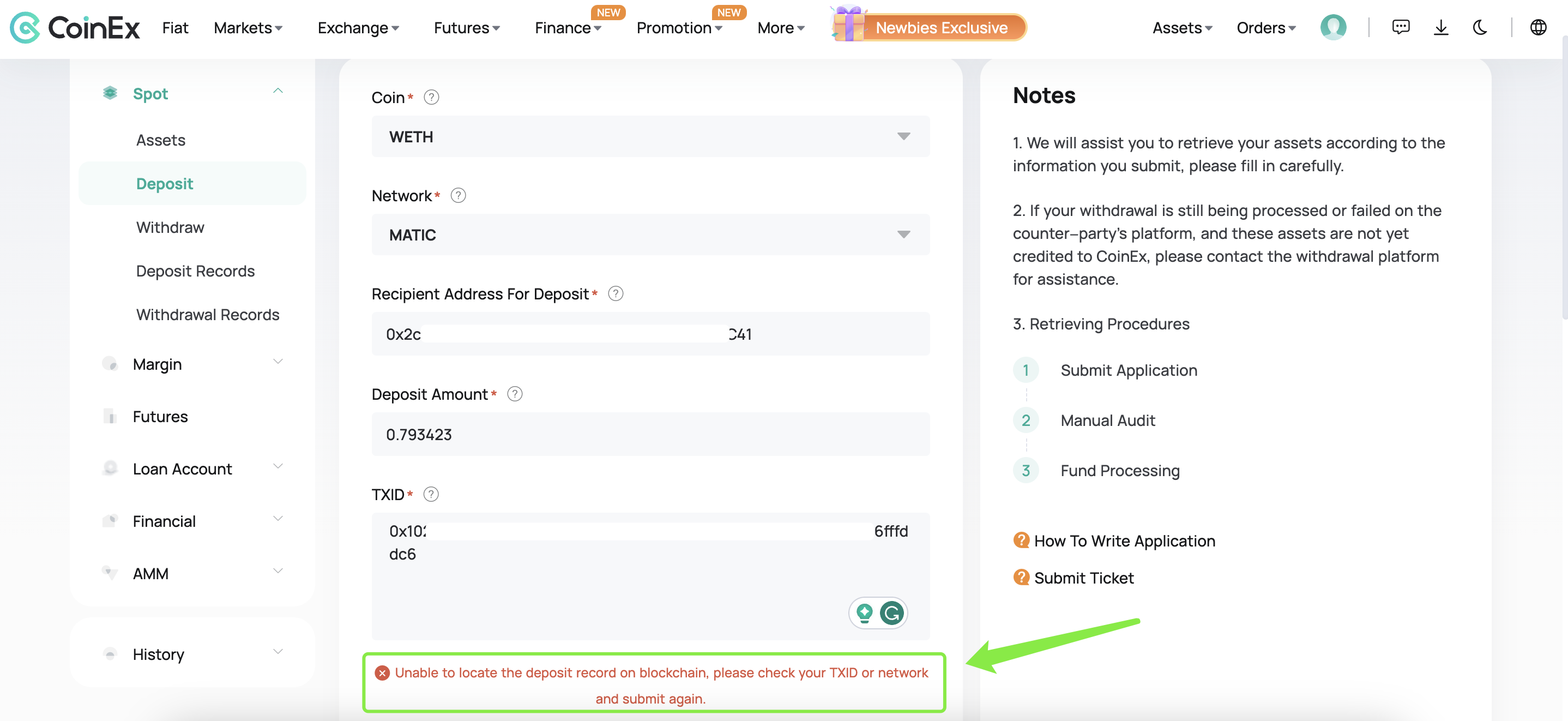The height and width of the screenshot is (721, 1568).
Task: Click the Financial sidebar icon
Action: point(110,521)
